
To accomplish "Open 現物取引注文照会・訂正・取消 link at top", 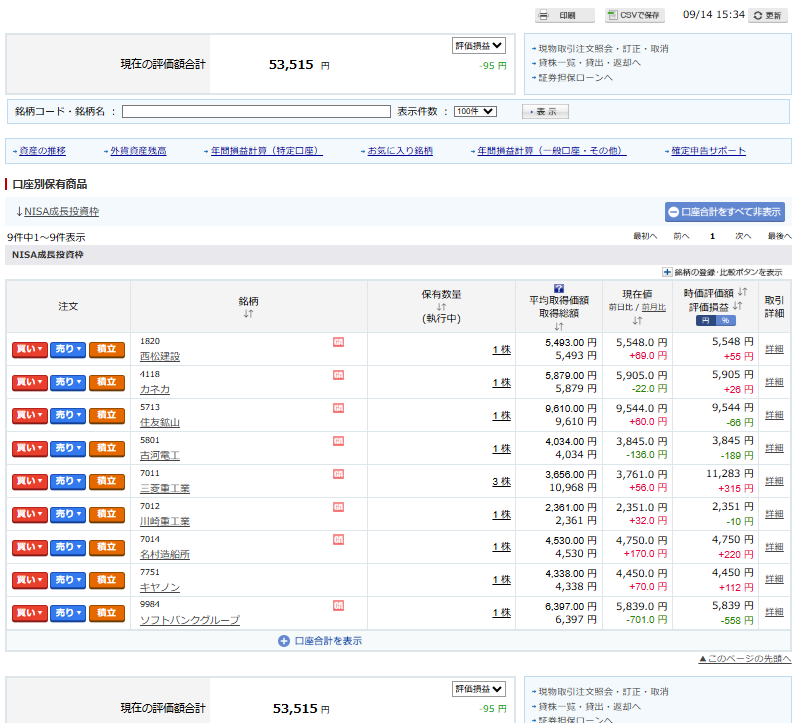I will [603, 49].
